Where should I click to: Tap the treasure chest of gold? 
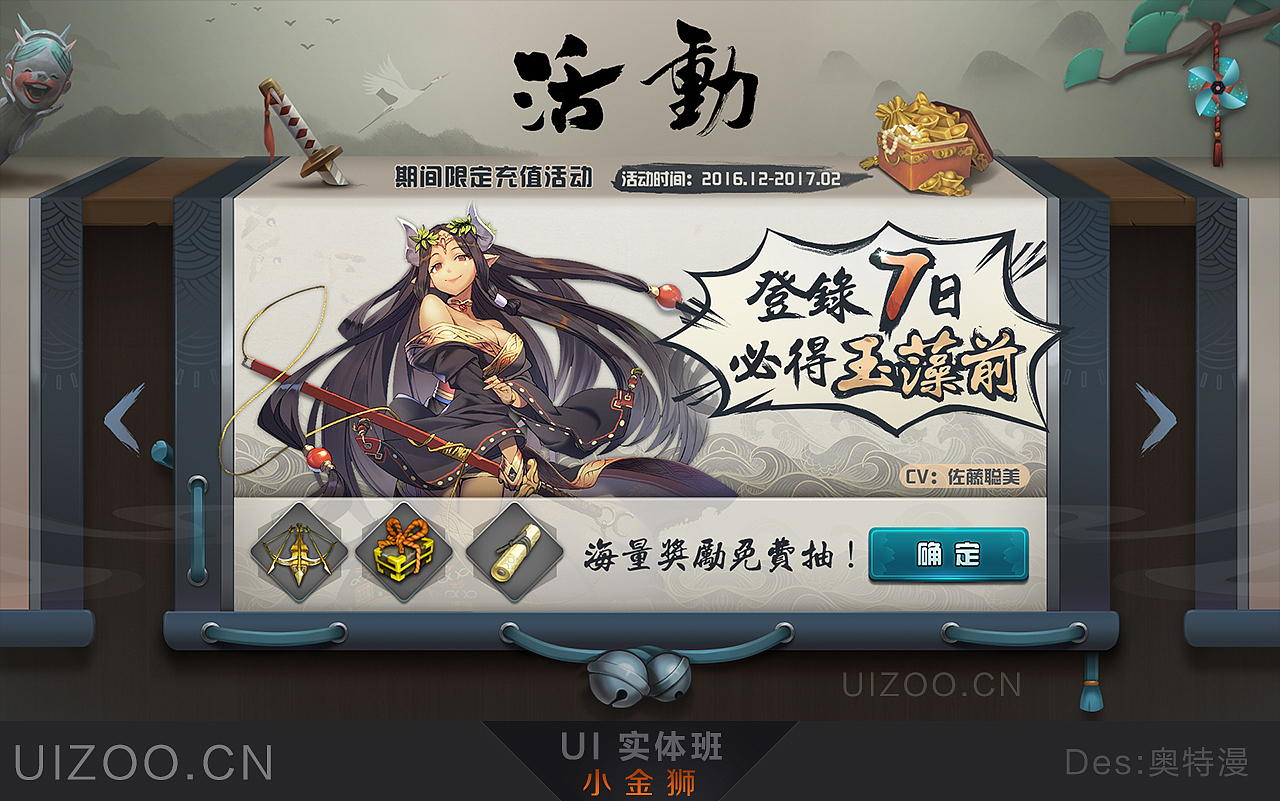926,143
